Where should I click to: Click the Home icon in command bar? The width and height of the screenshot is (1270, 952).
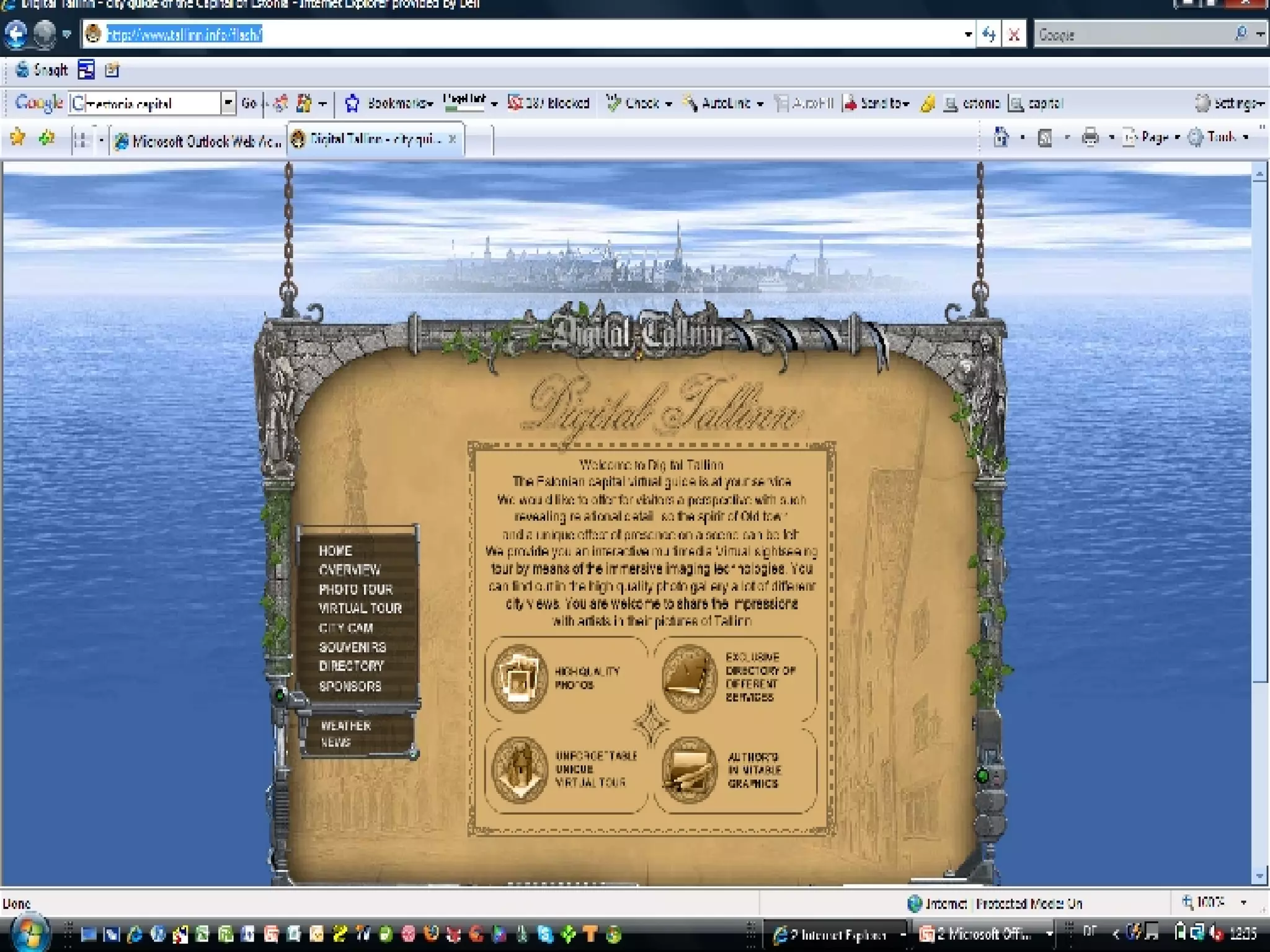click(1001, 137)
